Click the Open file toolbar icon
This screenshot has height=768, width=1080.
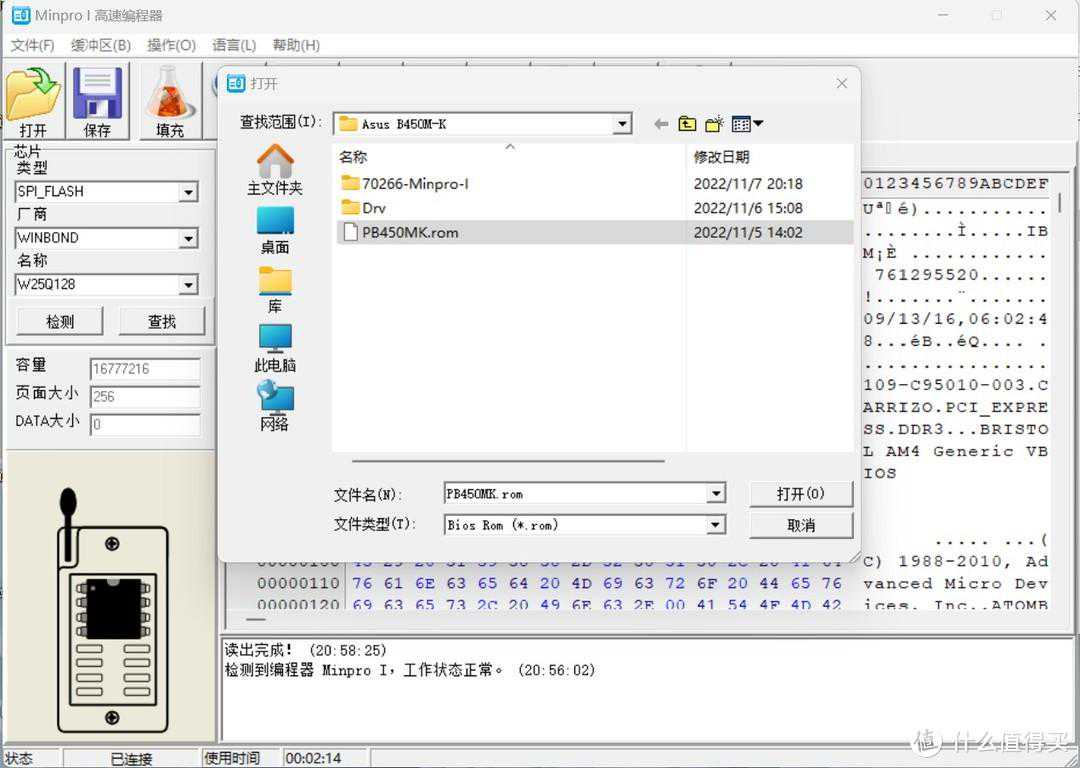[33, 100]
